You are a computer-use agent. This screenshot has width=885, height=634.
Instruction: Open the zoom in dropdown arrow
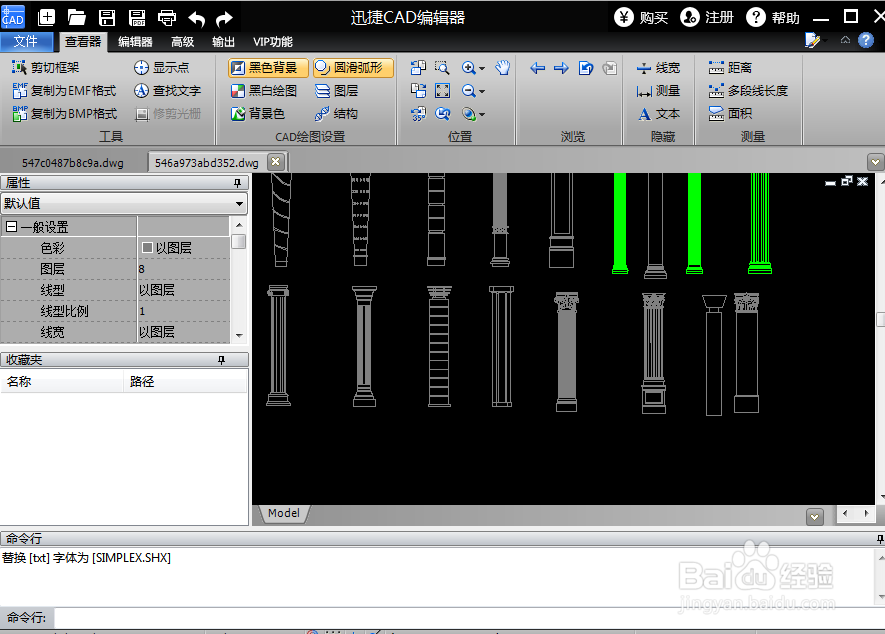pyautogui.click(x=482, y=68)
